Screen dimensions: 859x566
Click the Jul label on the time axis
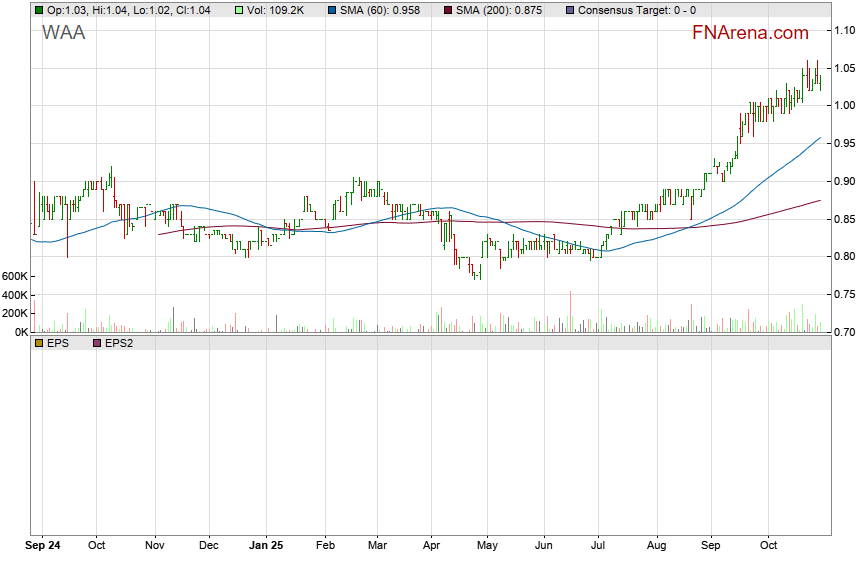click(x=598, y=547)
